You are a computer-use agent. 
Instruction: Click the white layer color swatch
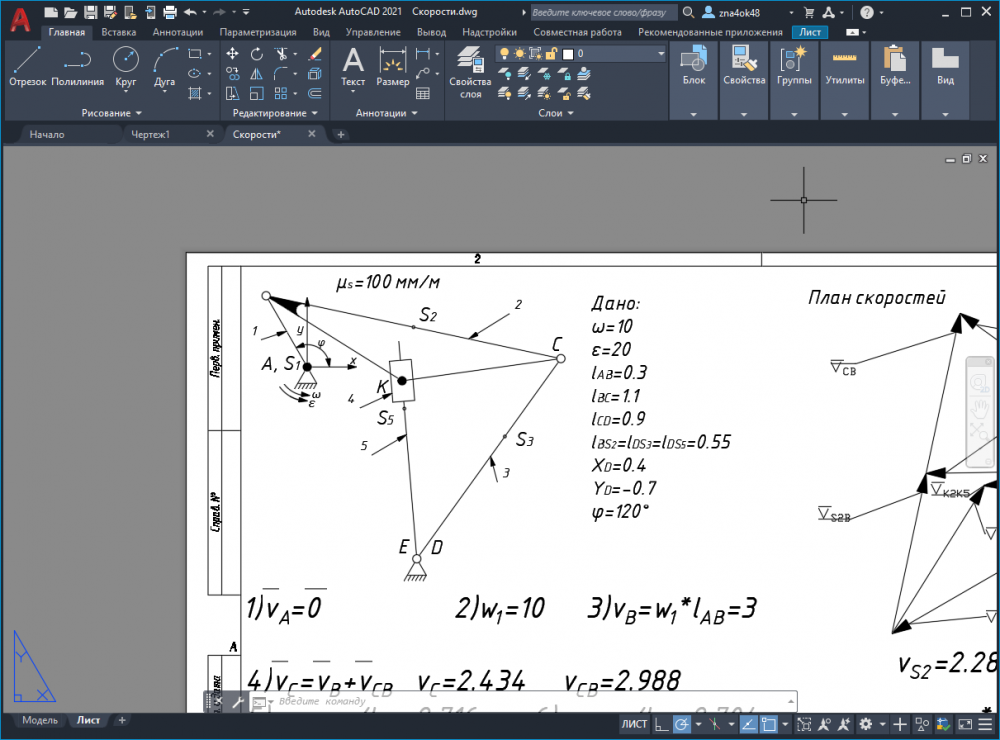(568, 54)
